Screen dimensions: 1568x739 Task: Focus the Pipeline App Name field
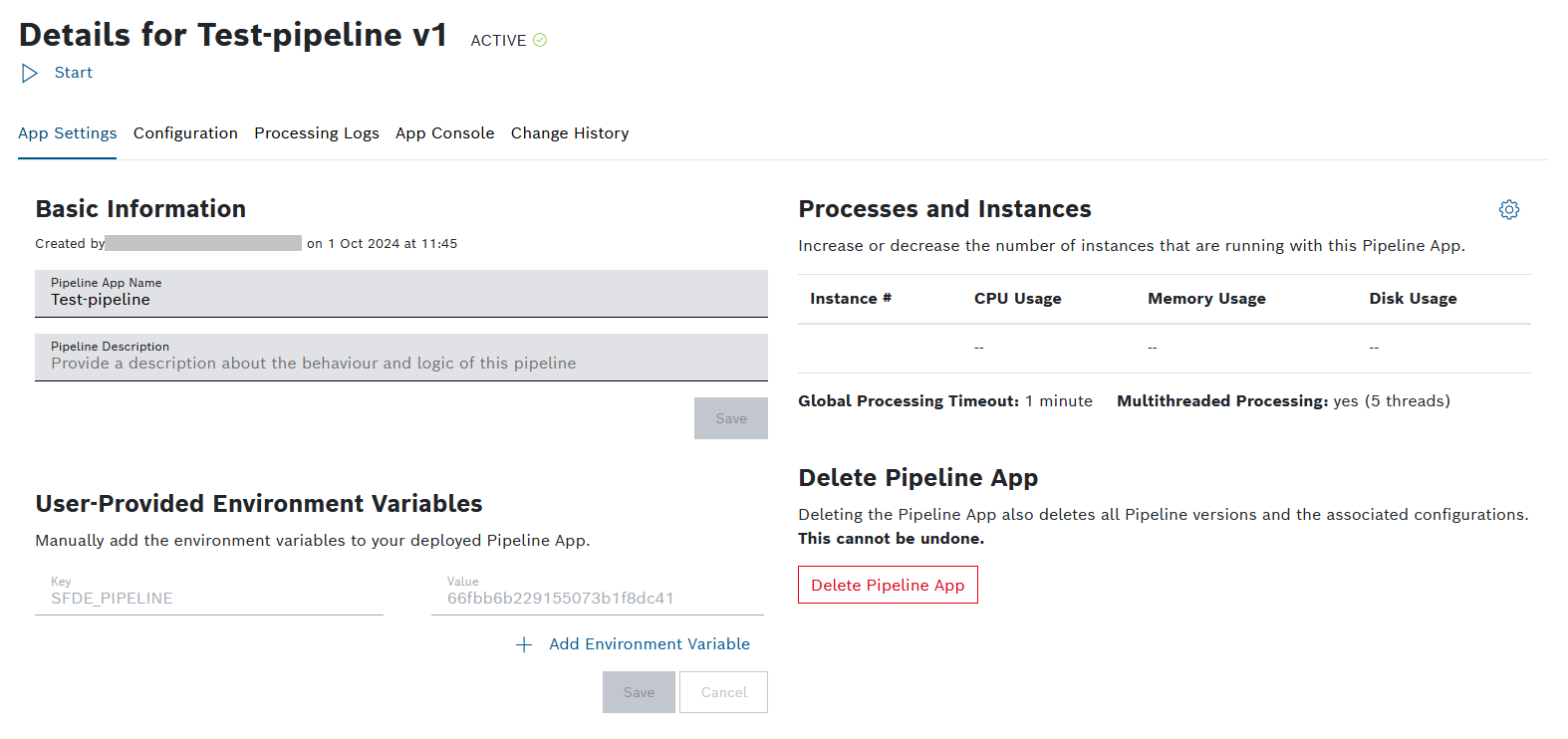click(400, 299)
